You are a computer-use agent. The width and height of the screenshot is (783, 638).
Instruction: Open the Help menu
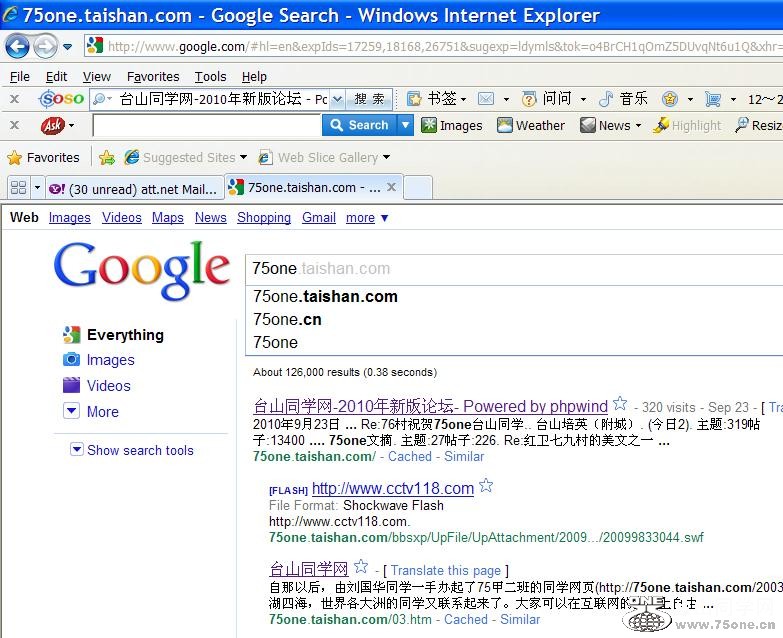point(254,76)
